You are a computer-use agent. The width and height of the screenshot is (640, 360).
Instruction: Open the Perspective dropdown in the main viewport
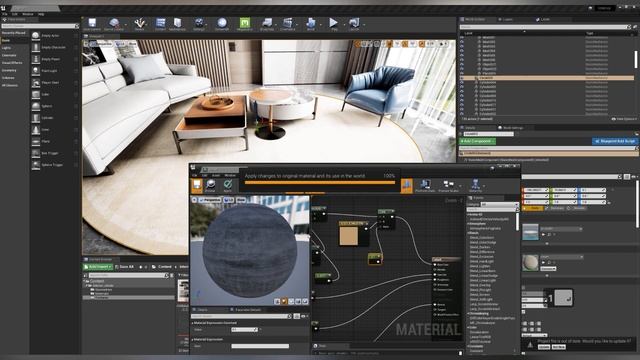click(101, 43)
